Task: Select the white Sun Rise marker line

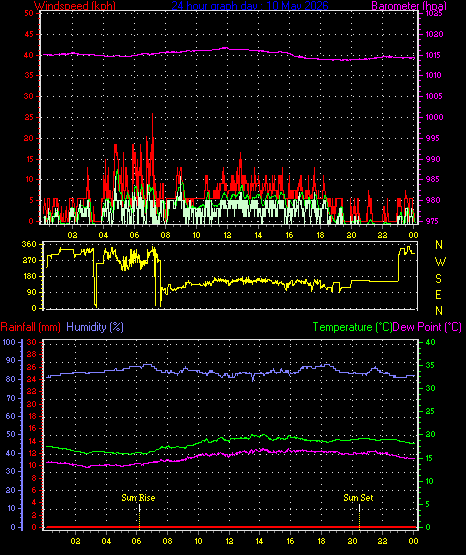Action: (139, 508)
